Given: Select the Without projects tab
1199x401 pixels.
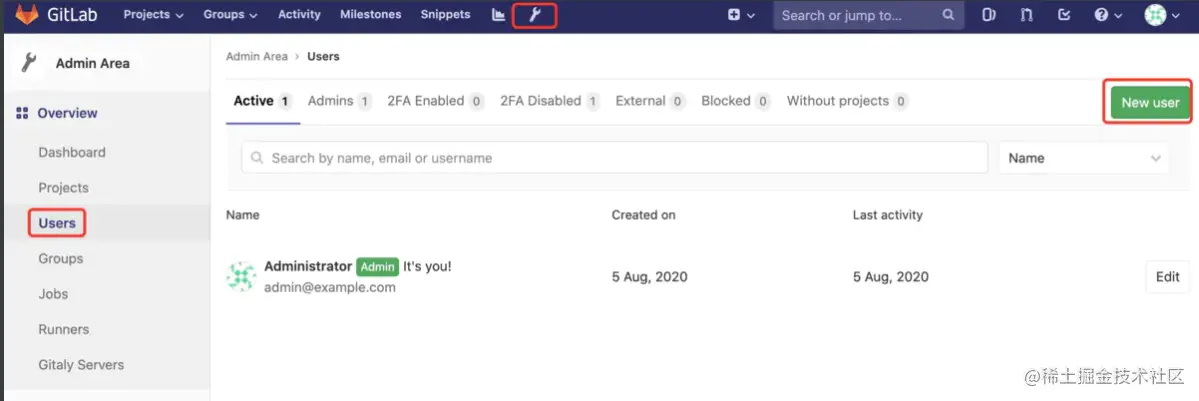Looking at the screenshot, I should tap(847, 101).
